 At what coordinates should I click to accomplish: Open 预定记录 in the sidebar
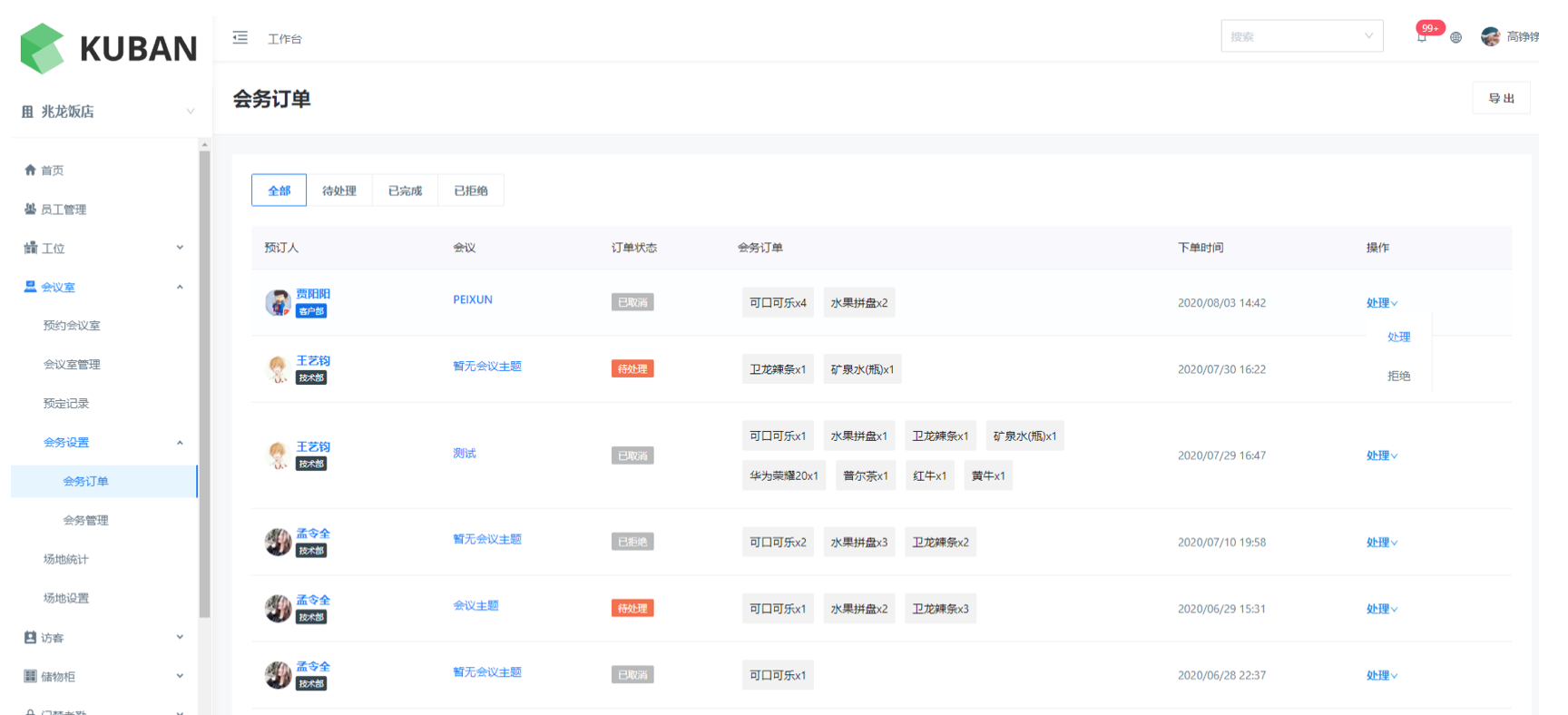pyautogui.click(x=66, y=404)
